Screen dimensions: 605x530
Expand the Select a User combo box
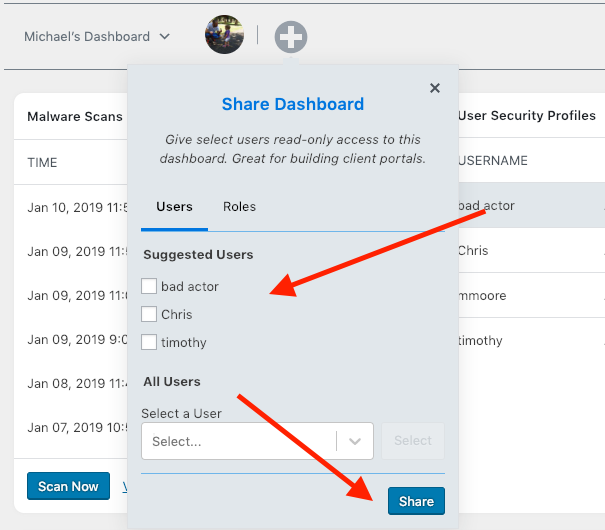(x=240, y=441)
